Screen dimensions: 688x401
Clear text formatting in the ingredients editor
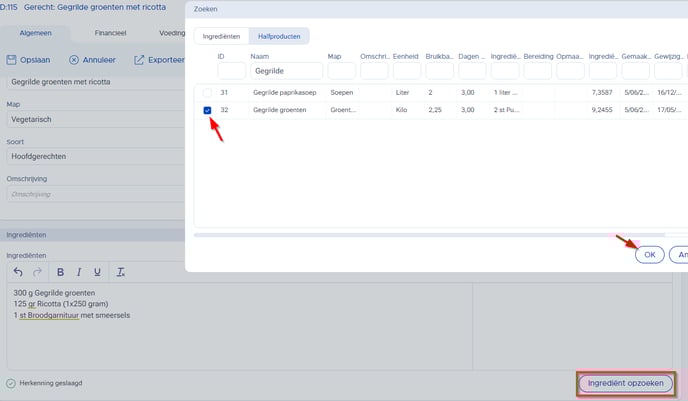tap(121, 272)
